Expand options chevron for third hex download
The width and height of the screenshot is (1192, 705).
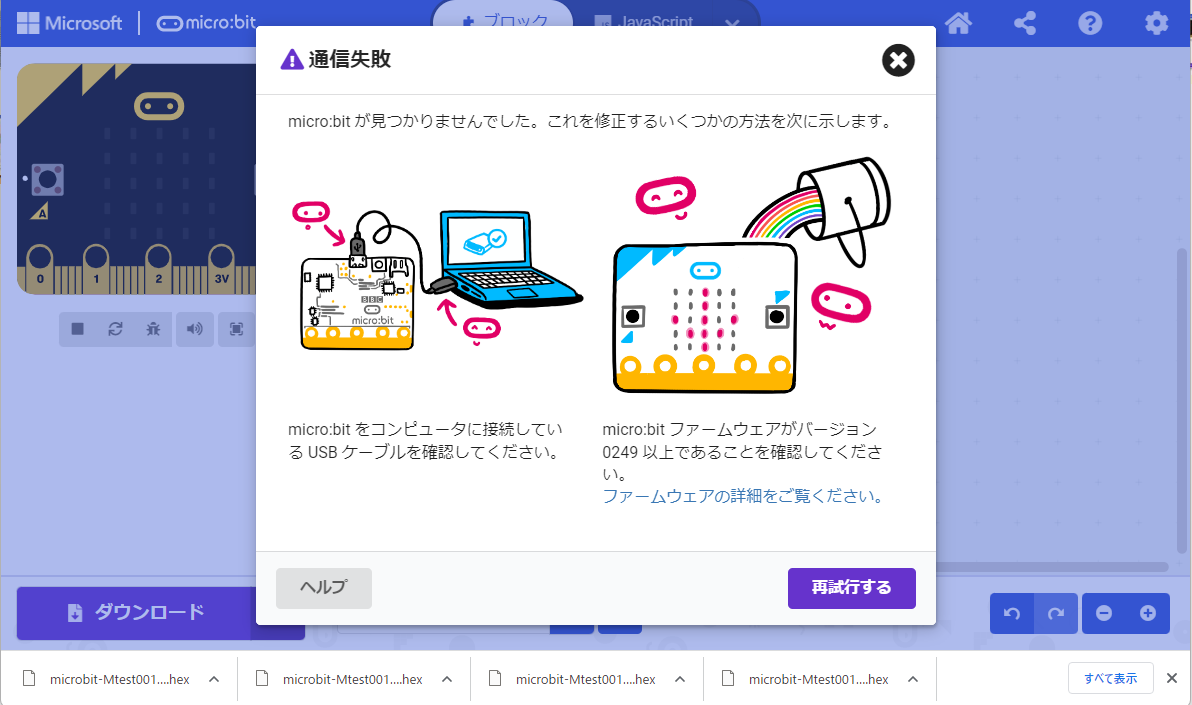(x=680, y=679)
